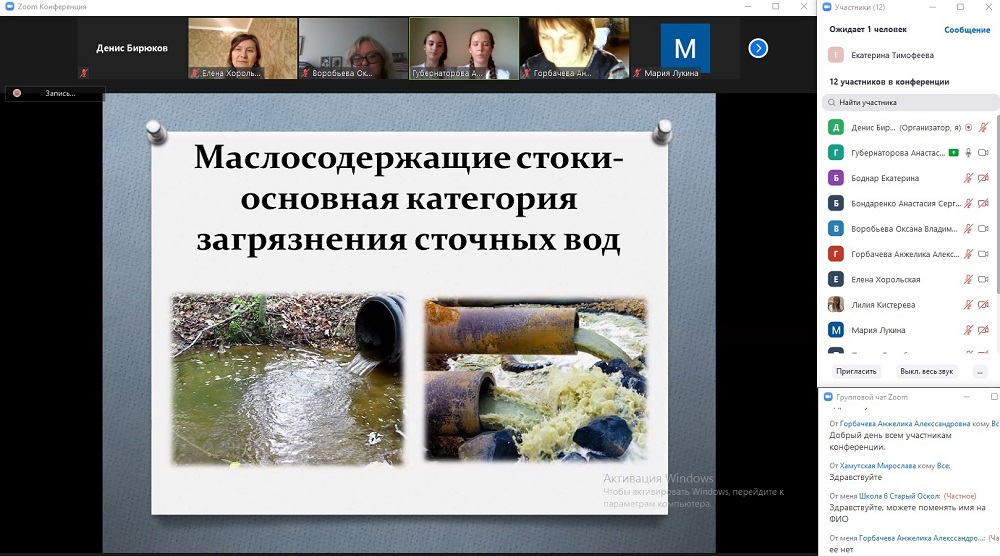This screenshot has height=556, width=1000.
Task: Toggle camera for Лилия Кистерева in participants list
Action: [983, 305]
